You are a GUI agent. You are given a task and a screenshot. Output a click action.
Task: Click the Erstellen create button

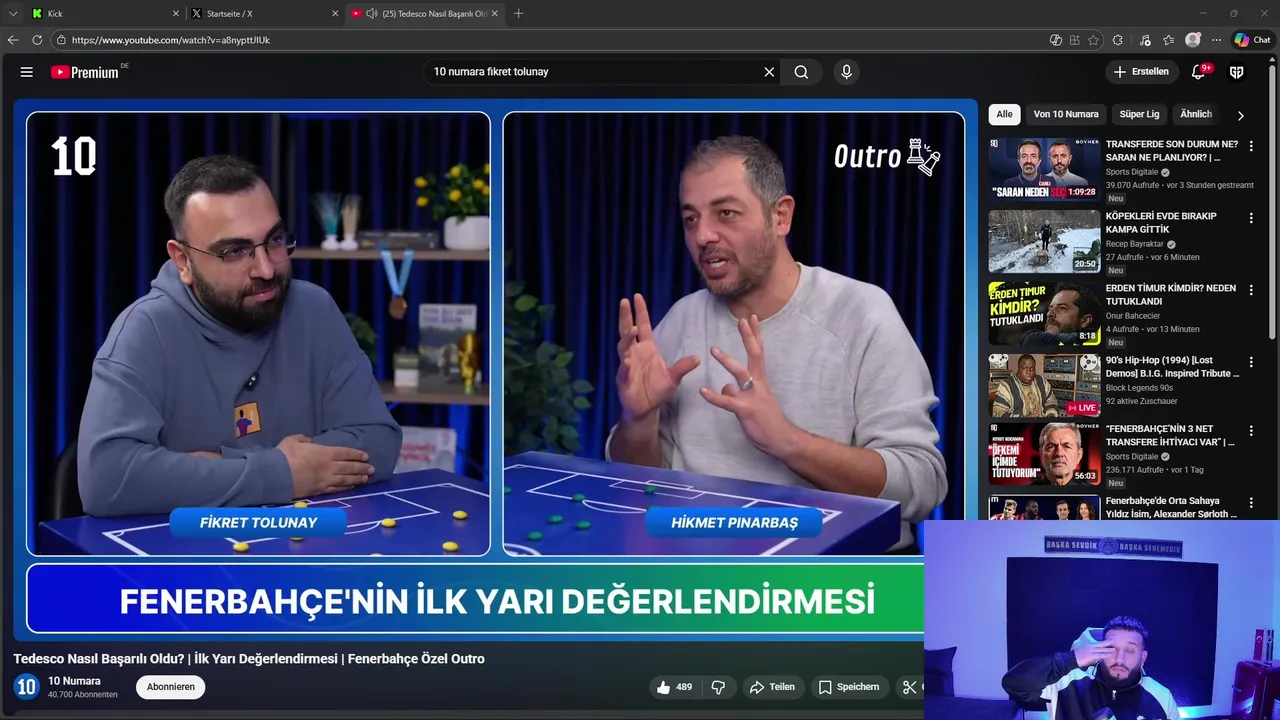pos(1141,72)
